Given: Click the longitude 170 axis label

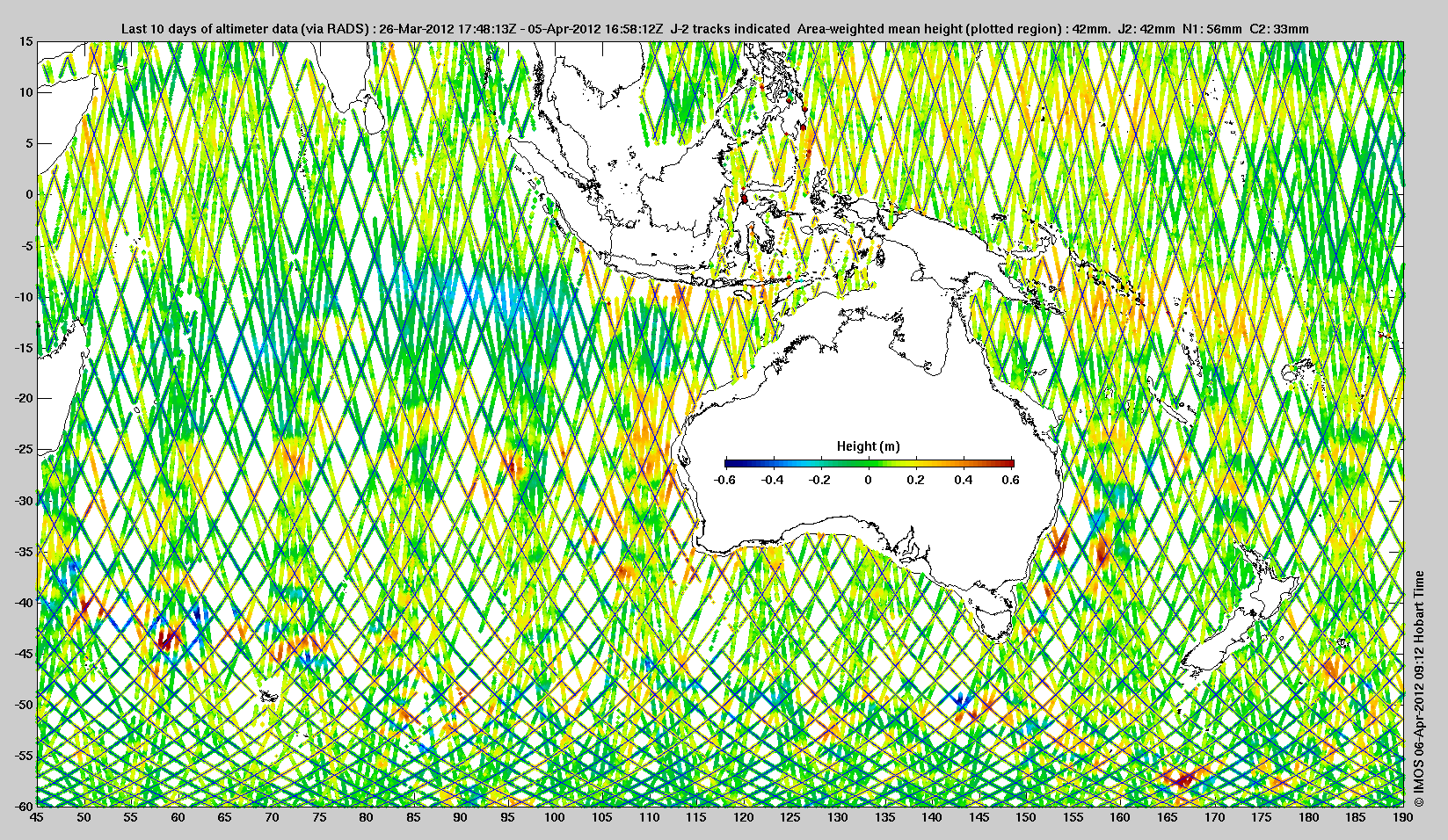Looking at the screenshot, I should [1215, 817].
